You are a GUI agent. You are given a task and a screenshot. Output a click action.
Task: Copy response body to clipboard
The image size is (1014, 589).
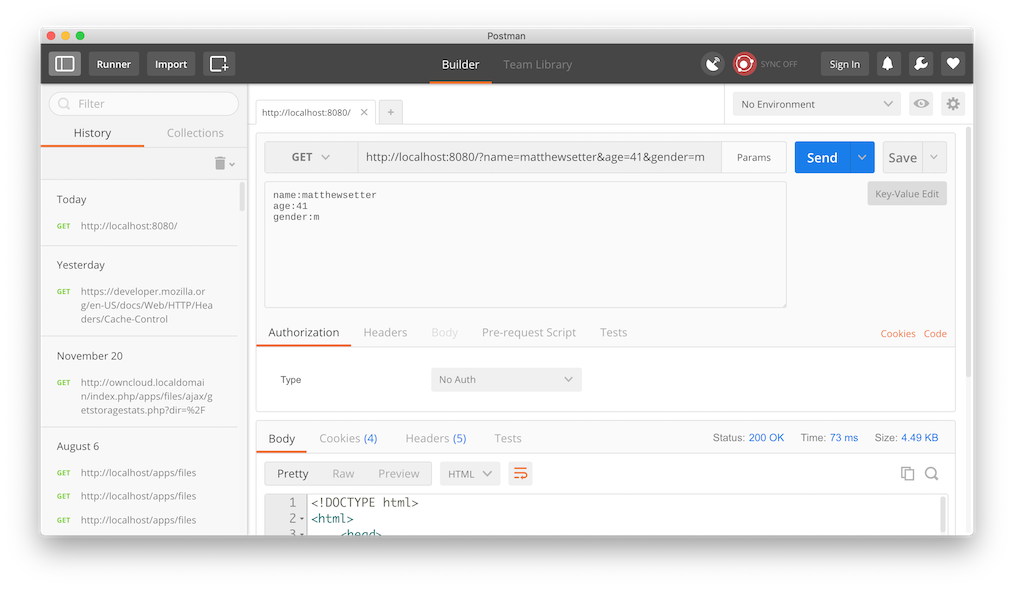pos(907,474)
